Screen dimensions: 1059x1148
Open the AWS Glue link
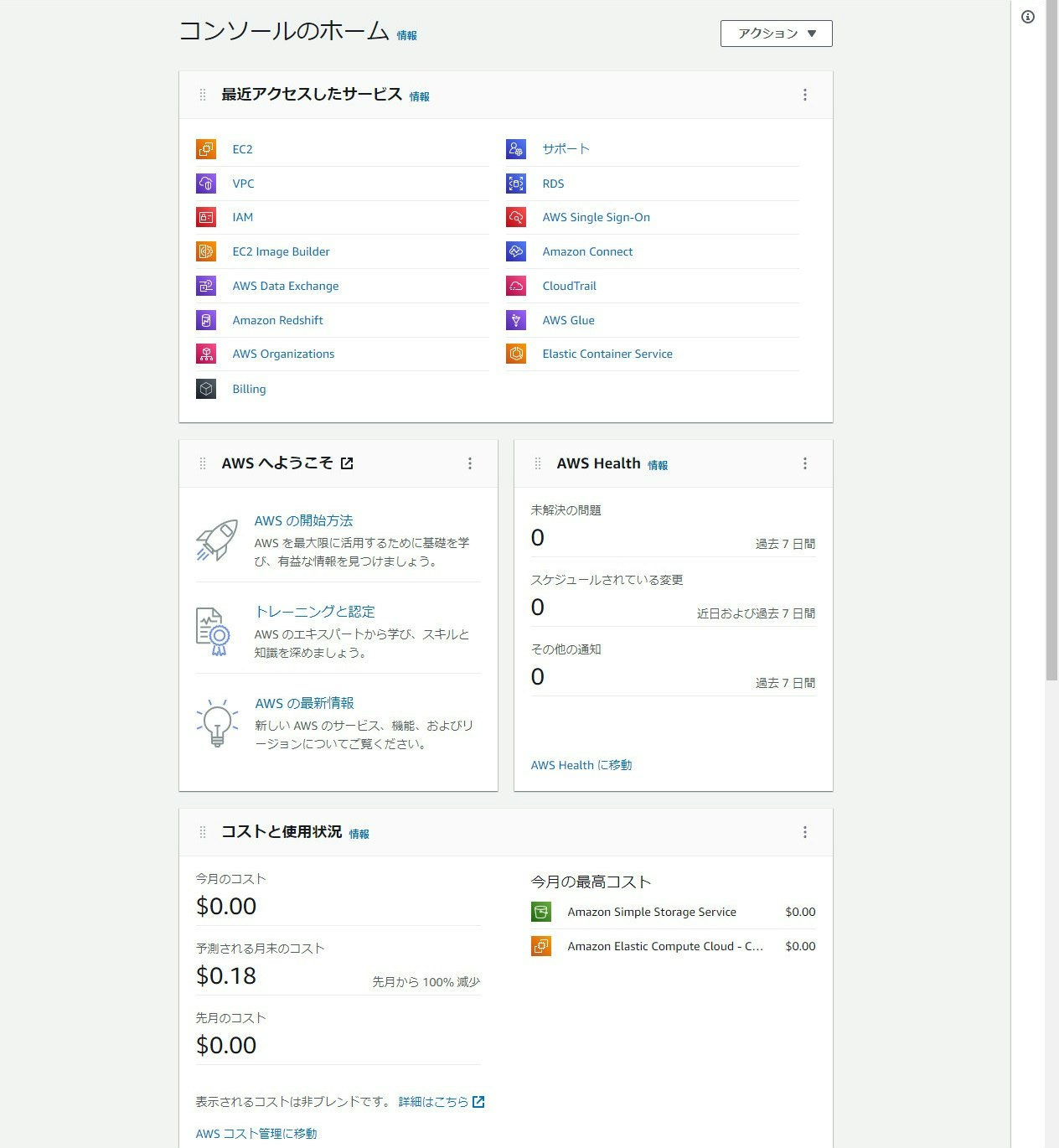[568, 320]
